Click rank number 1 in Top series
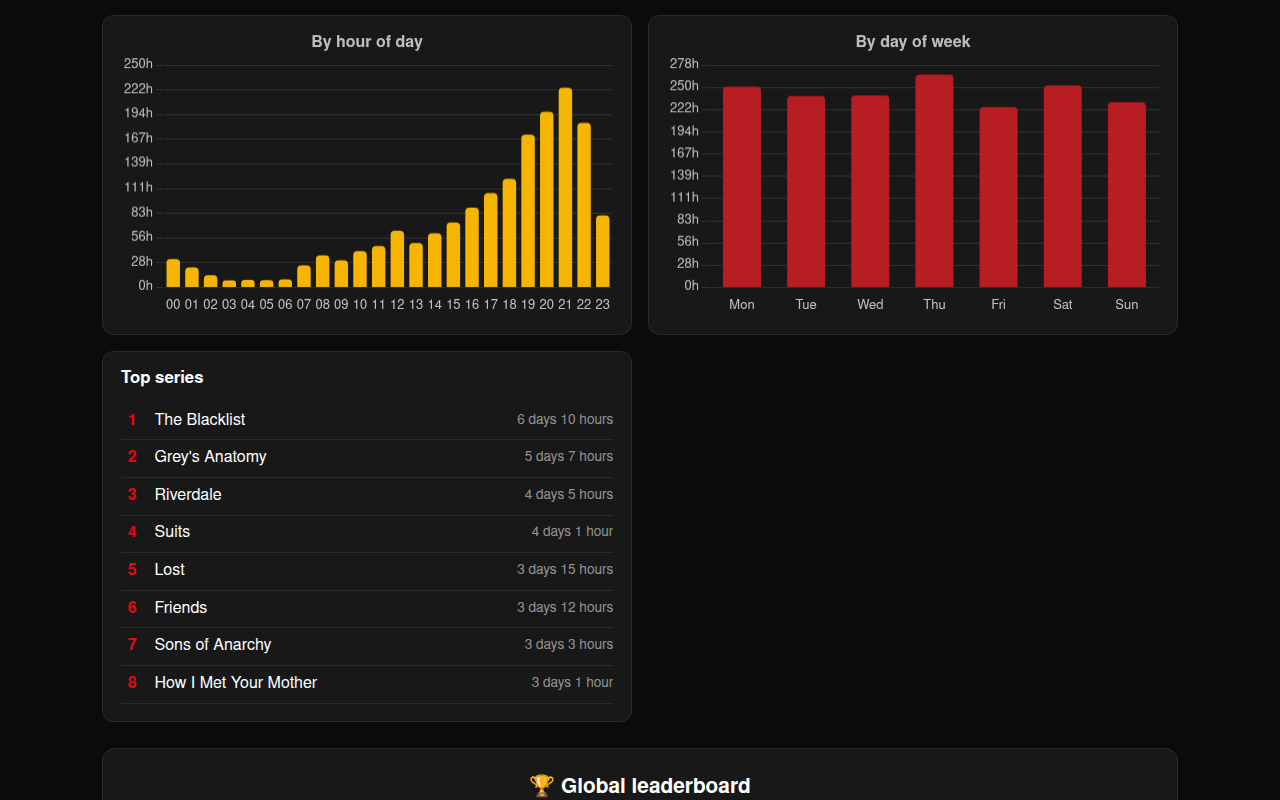The width and height of the screenshot is (1280, 800). coord(132,420)
